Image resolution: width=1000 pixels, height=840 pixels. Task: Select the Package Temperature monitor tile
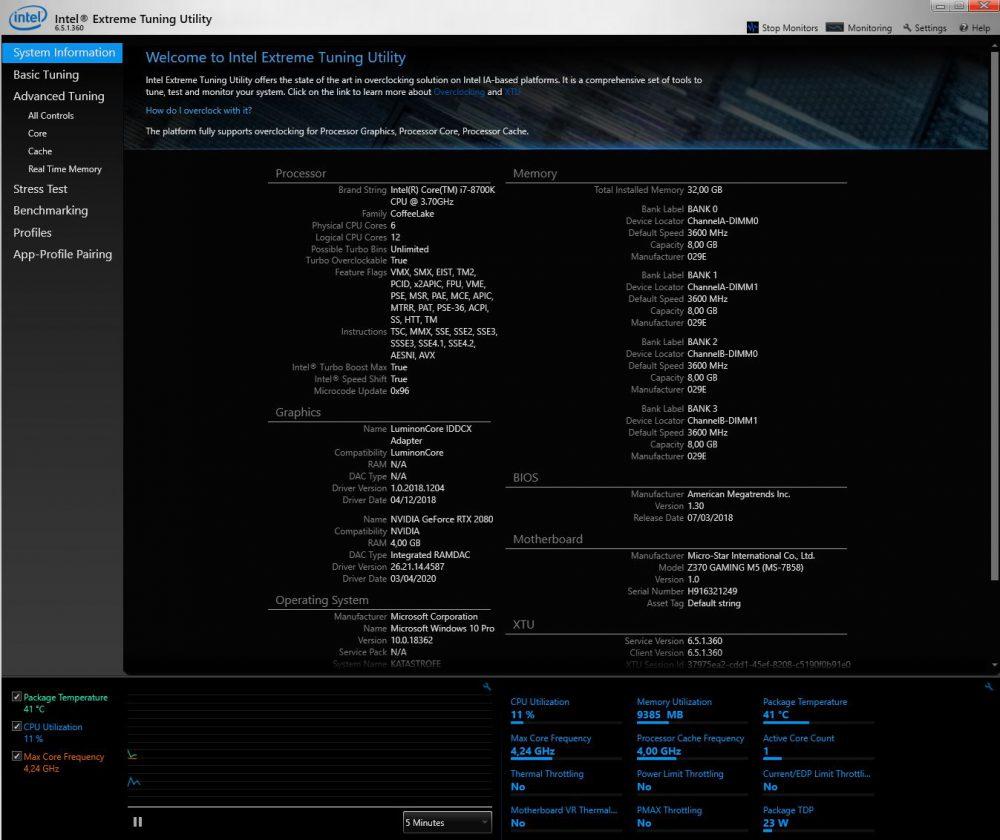click(818, 709)
